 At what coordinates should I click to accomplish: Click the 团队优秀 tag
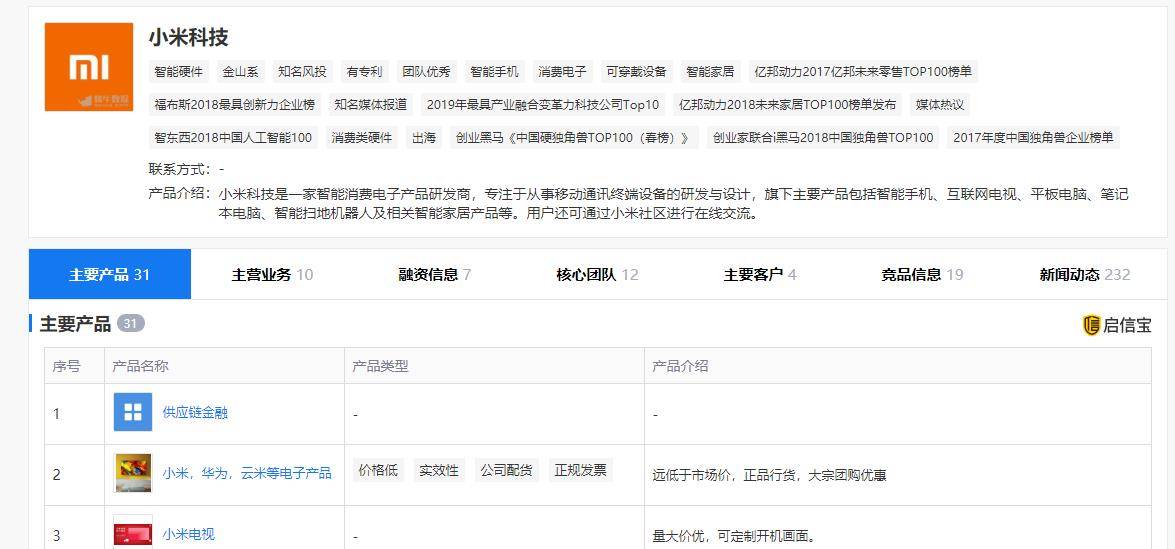point(426,72)
